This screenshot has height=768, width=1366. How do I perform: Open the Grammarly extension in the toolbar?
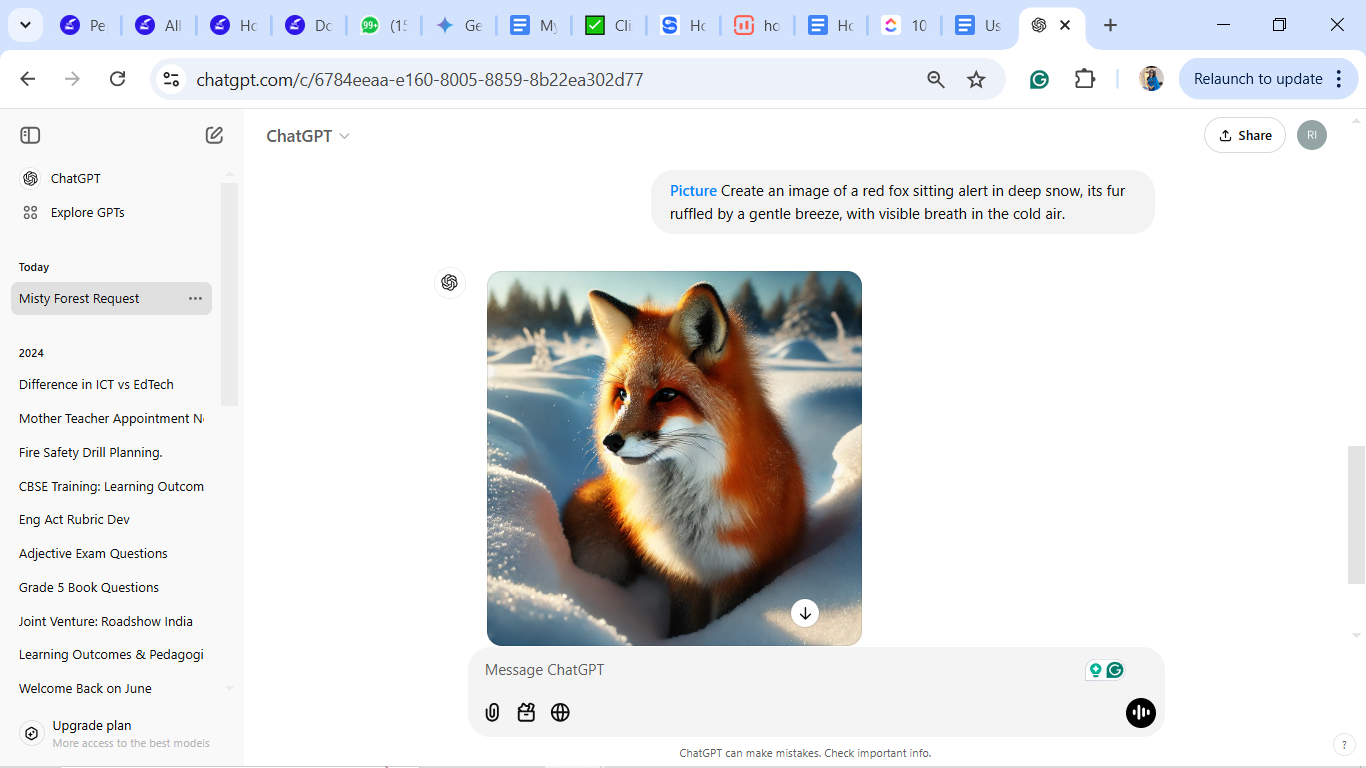[1039, 79]
